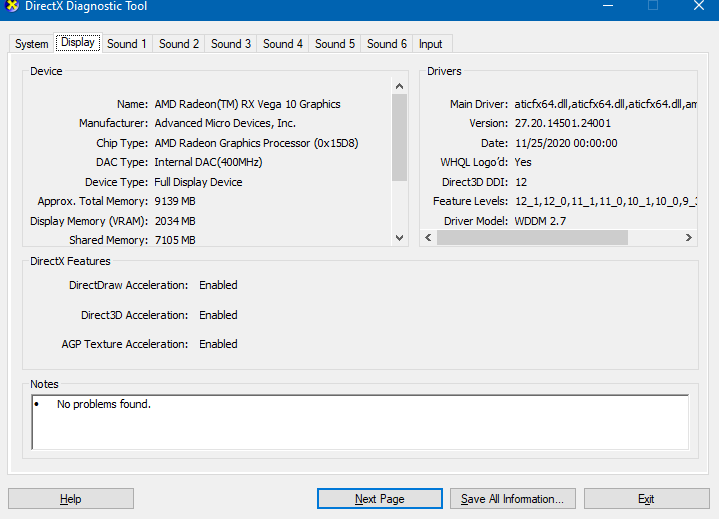Click 'Internal DAC(400MHz)' value
The image size is (719, 519).
(x=208, y=162)
